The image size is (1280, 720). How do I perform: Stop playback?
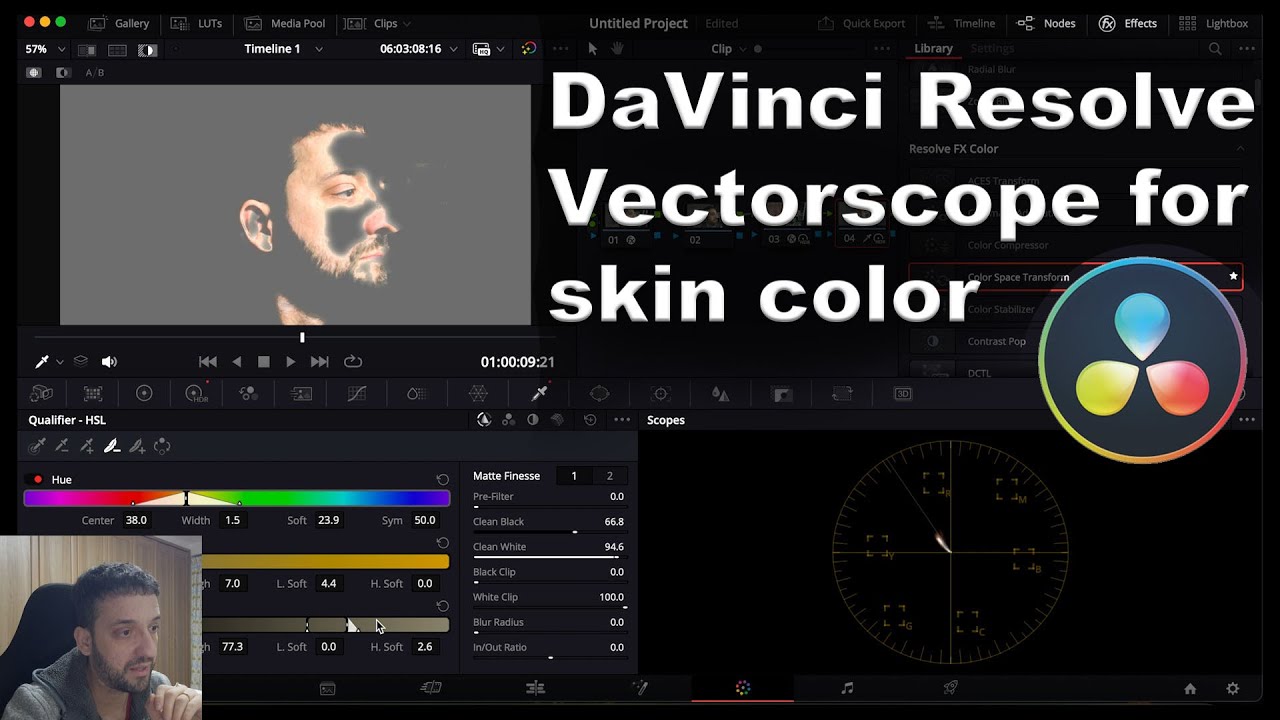point(264,362)
